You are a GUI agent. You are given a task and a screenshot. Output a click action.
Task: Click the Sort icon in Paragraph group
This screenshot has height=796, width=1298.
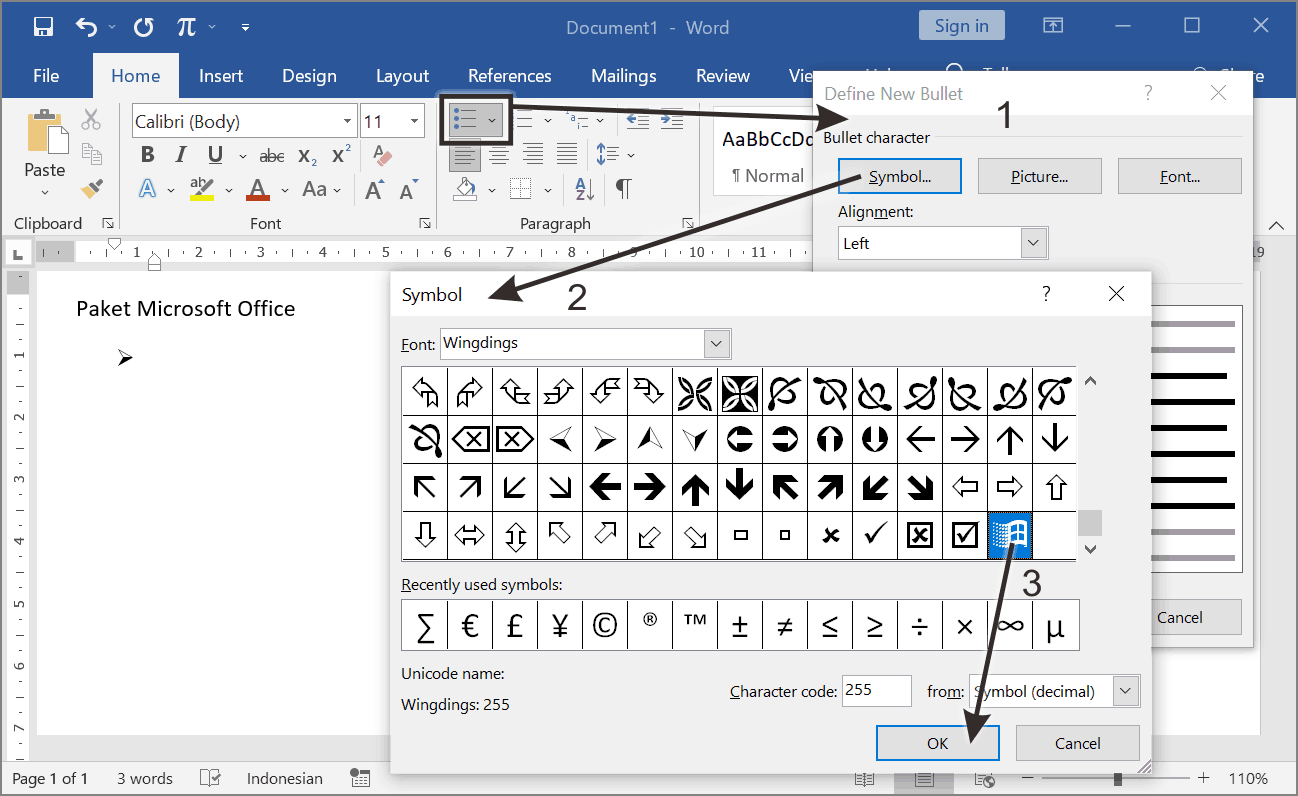pyautogui.click(x=585, y=188)
